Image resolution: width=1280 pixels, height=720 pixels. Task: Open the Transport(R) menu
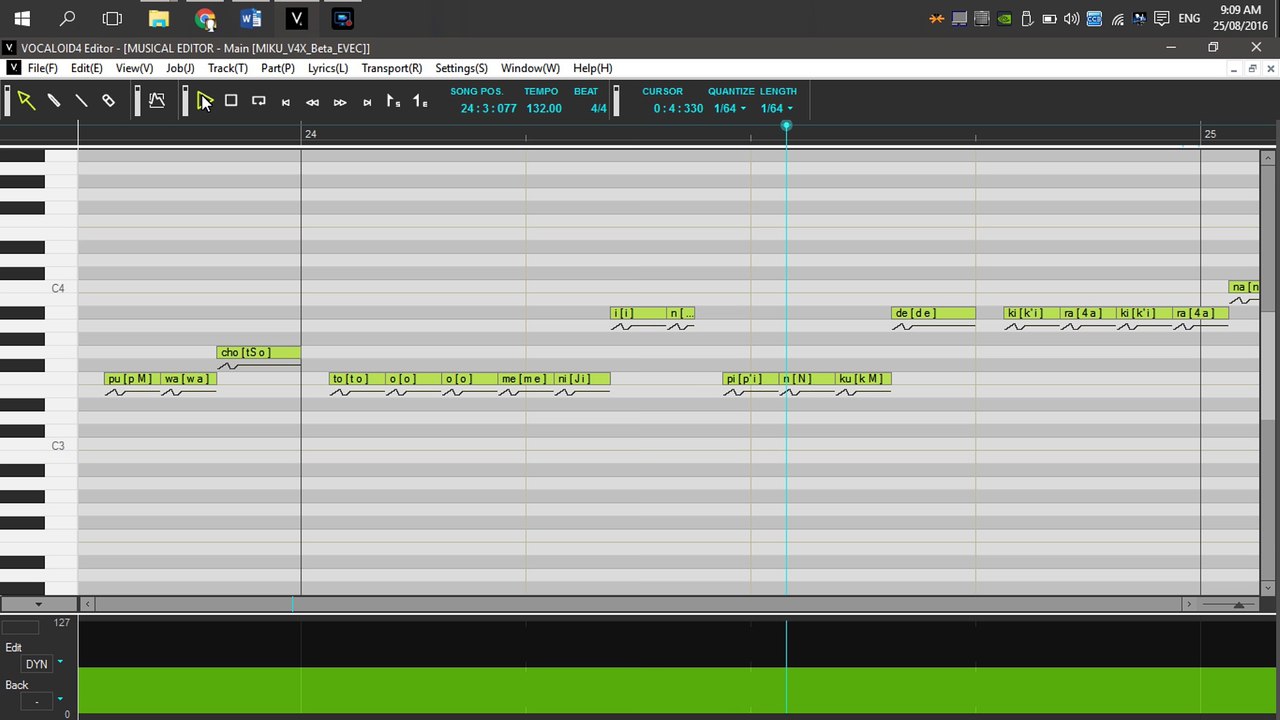(x=392, y=68)
